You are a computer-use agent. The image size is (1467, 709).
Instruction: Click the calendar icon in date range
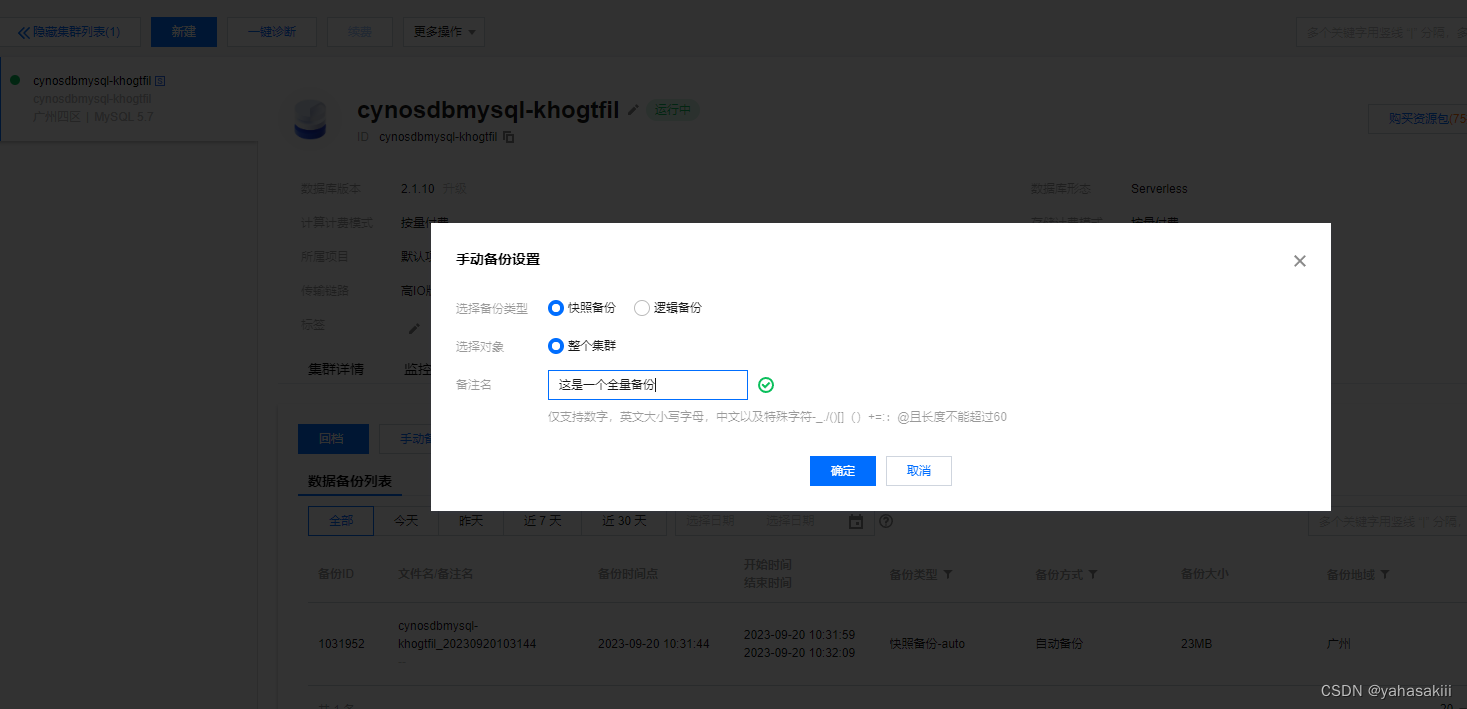click(x=856, y=521)
